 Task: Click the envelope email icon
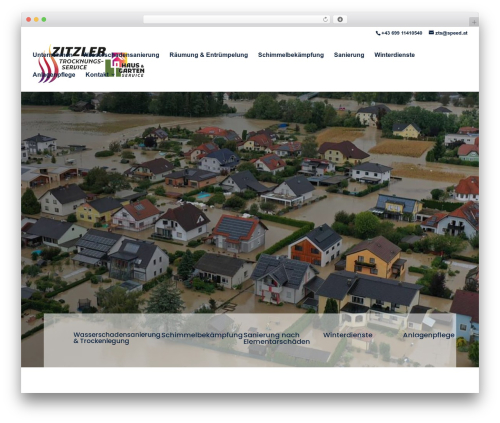(x=431, y=33)
